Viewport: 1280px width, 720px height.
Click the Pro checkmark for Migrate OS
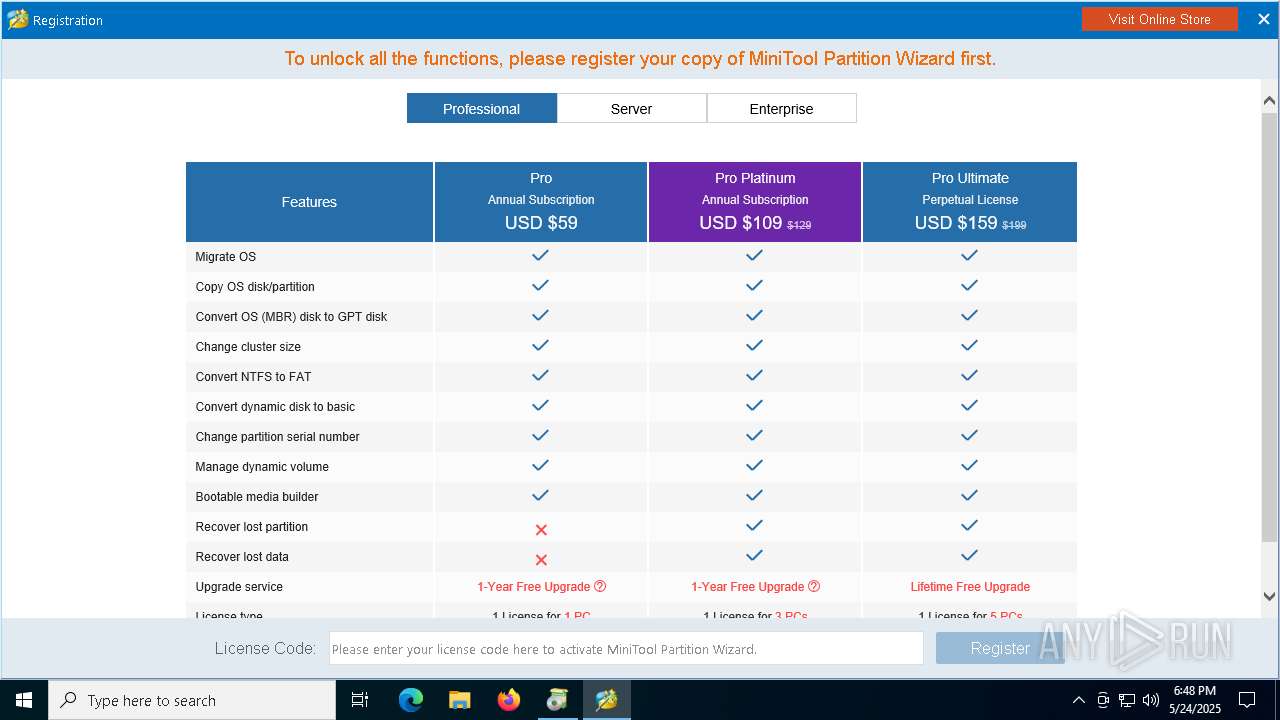tap(540, 255)
